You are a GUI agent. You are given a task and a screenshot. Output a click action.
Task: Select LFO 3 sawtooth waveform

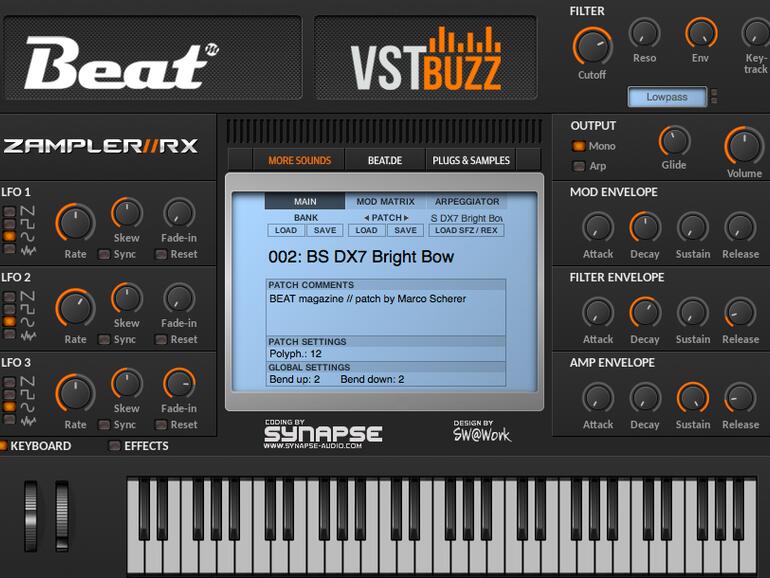pos(9,382)
